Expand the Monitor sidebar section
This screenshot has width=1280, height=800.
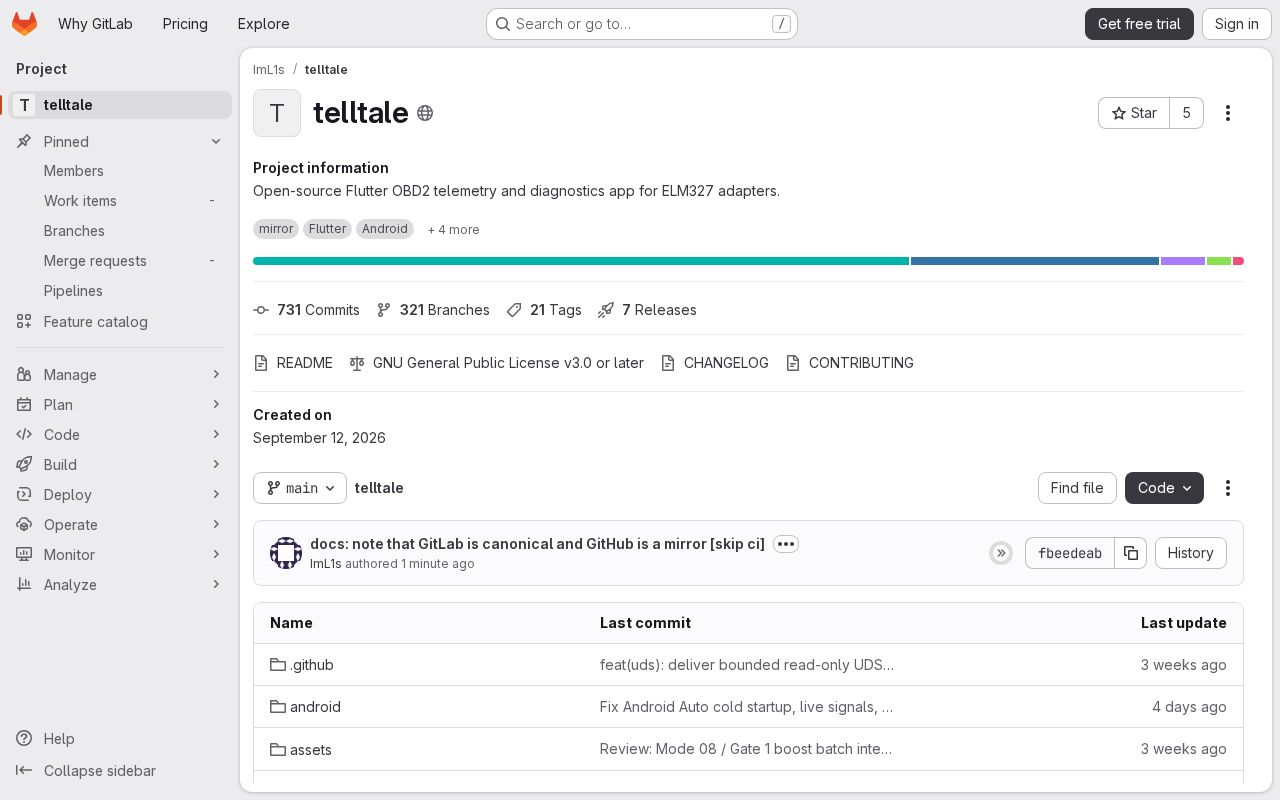coord(120,555)
